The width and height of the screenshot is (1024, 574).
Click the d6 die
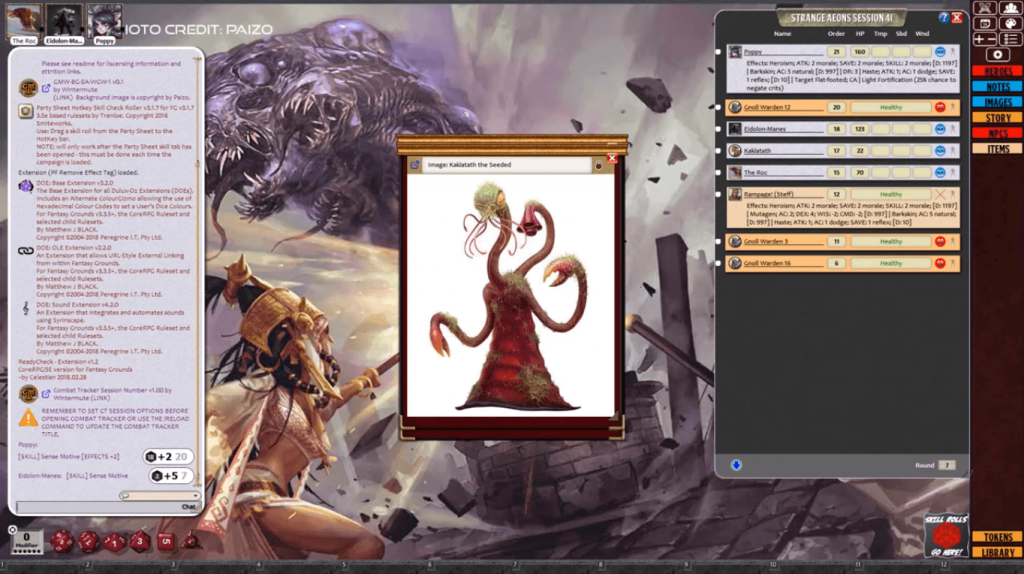(x=166, y=541)
